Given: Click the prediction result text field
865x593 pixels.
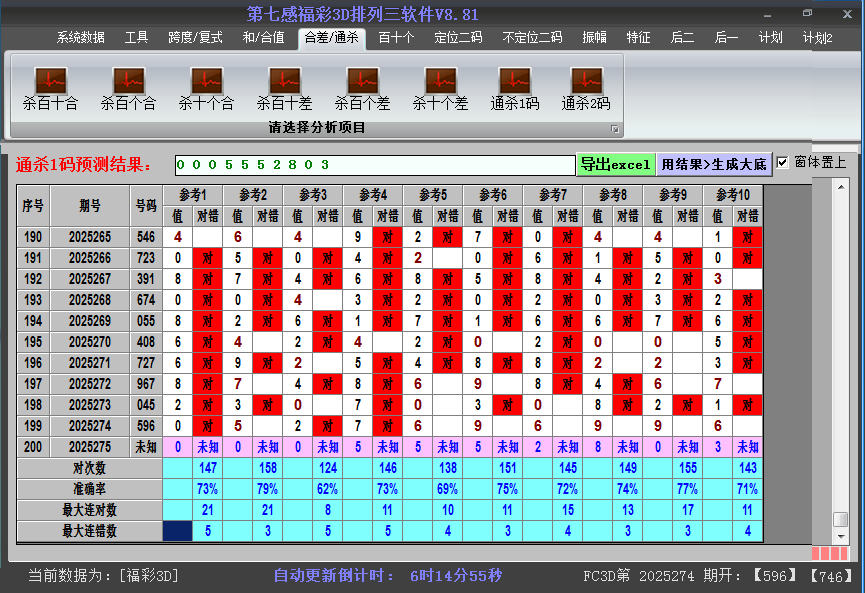Looking at the screenshot, I should (375, 164).
